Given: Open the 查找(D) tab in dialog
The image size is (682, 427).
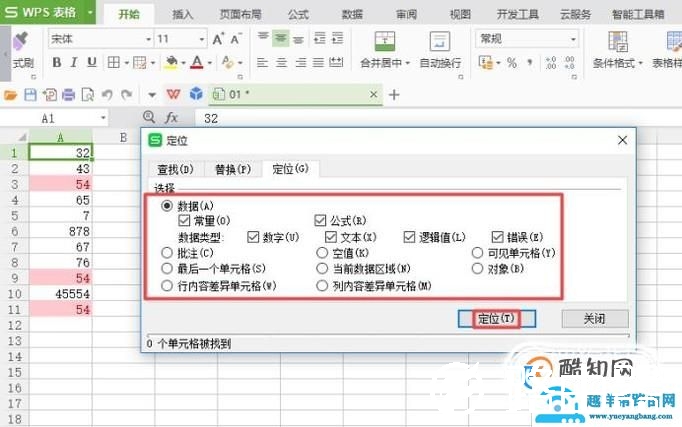Looking at the screenshot, I should click(x=175, y=169).
